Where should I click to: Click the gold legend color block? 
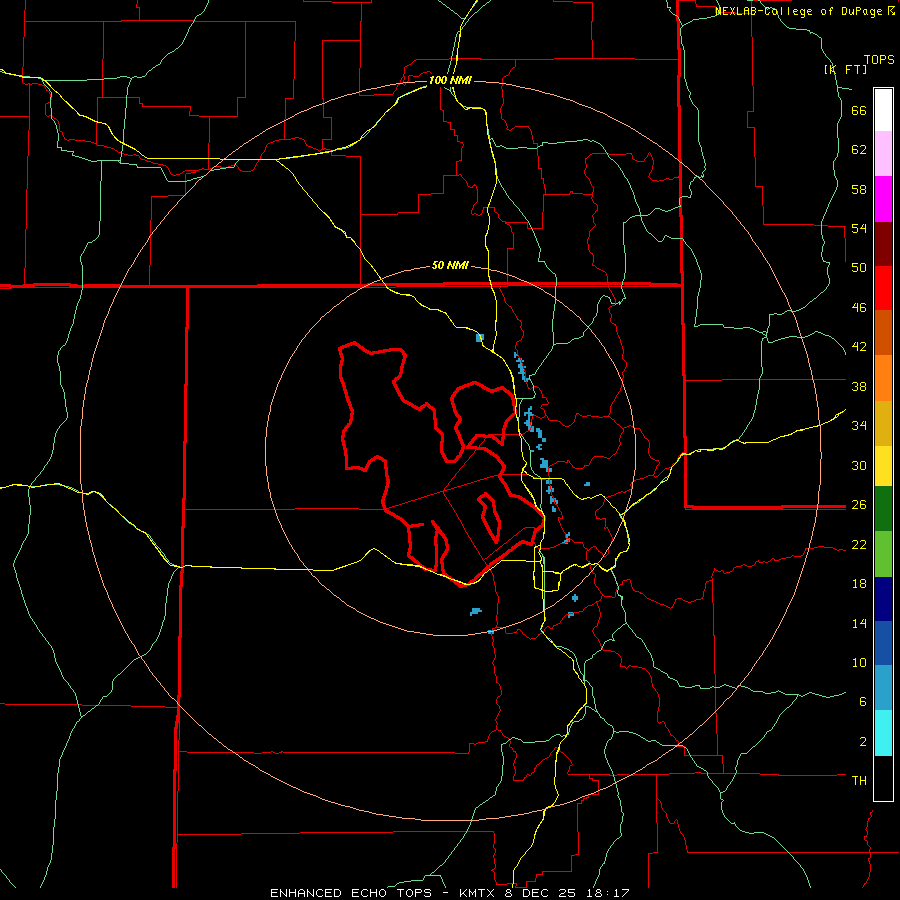883,423
